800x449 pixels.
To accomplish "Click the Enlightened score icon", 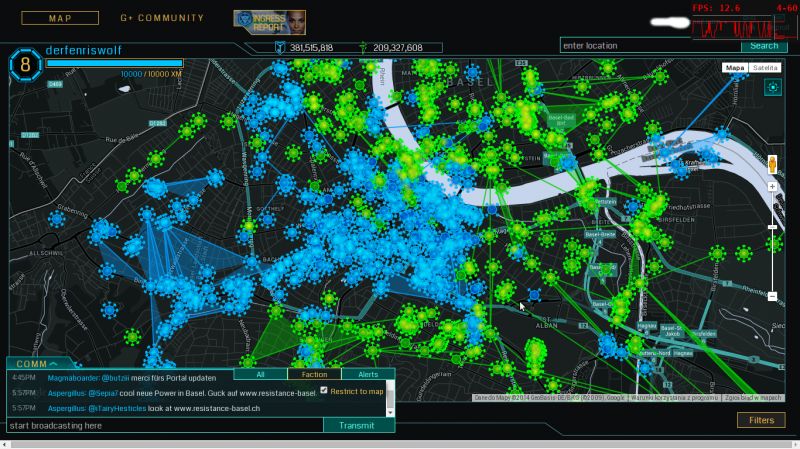I will [363, 47].
